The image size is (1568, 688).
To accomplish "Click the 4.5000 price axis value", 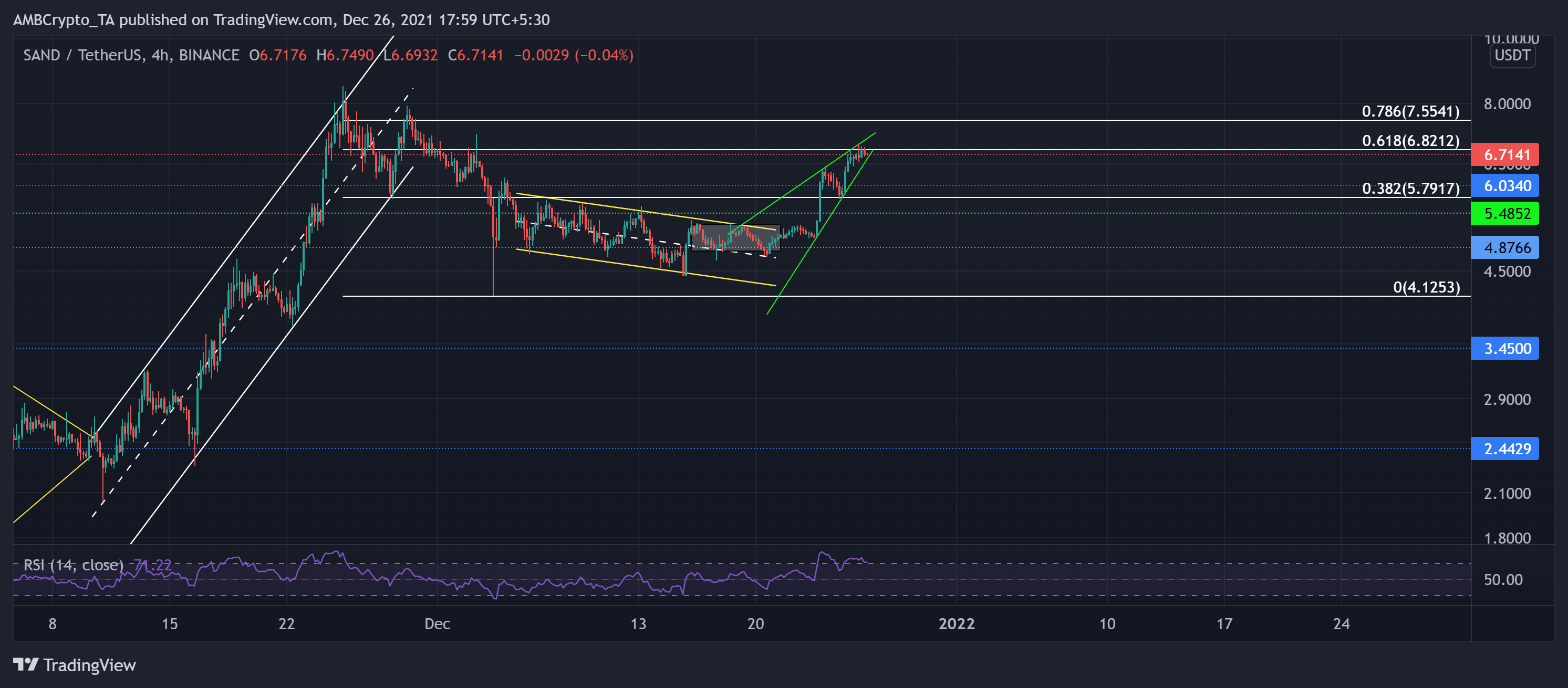I will (1507, 272).
